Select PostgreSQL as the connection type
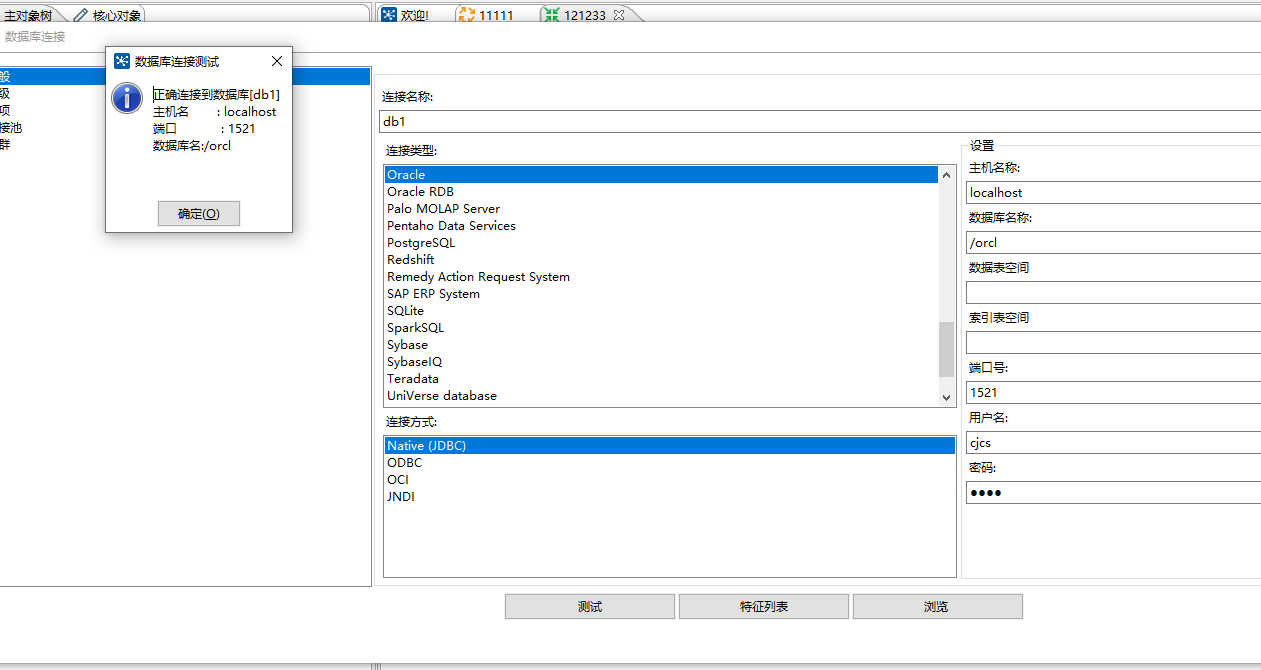Viewport: 1261px width, 670px height. pos(420,242)
